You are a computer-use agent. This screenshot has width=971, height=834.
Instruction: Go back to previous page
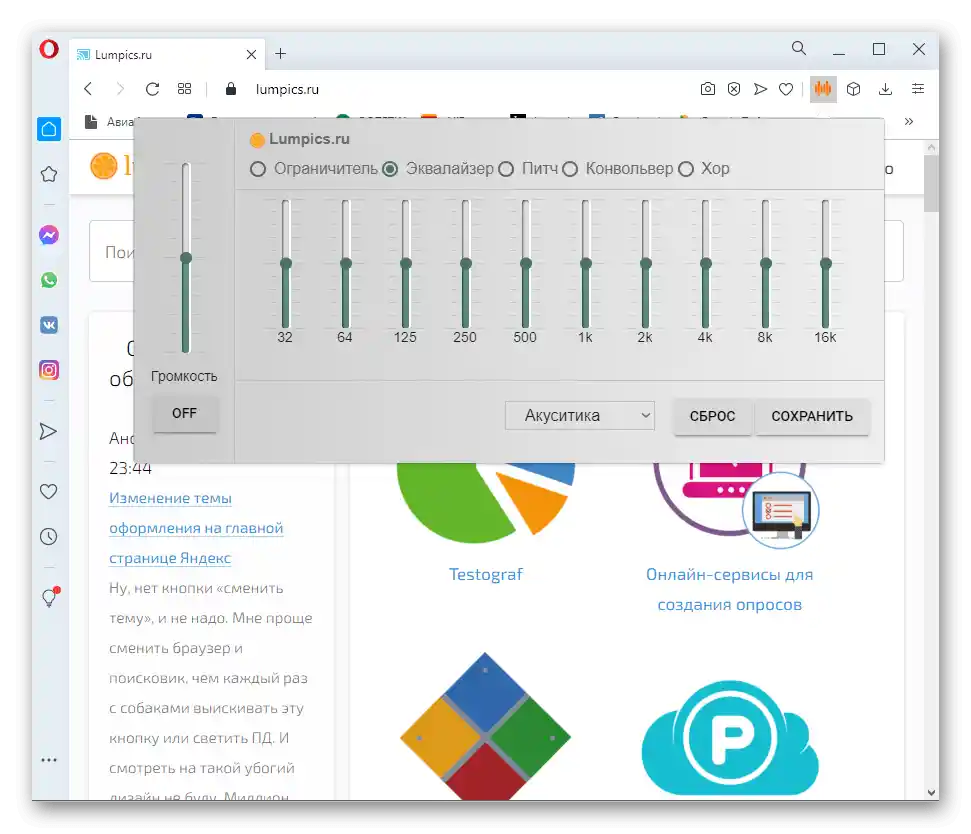[88, 89]
